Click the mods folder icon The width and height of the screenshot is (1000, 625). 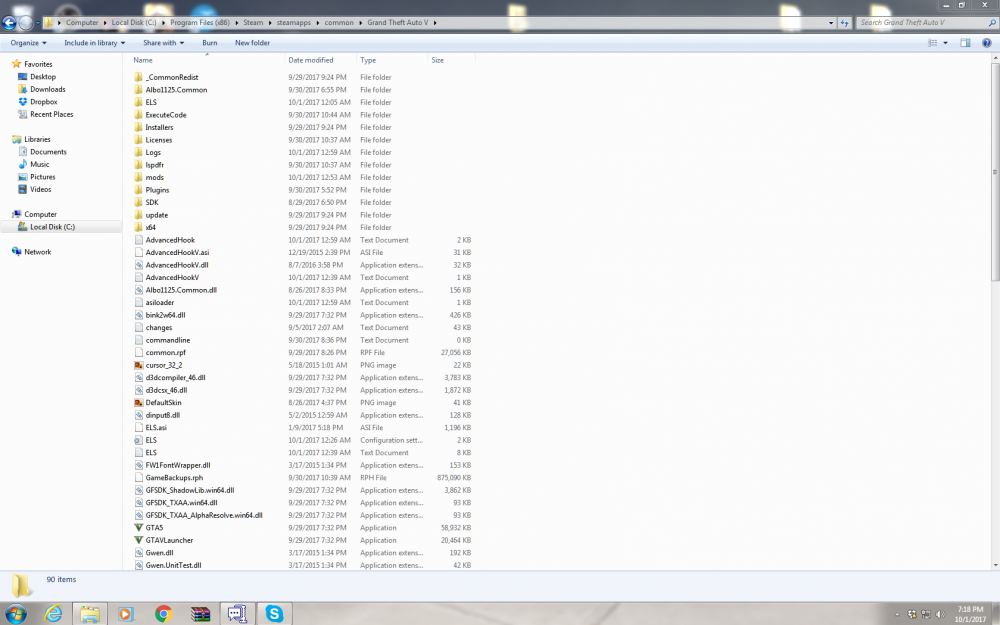(138, 177)
